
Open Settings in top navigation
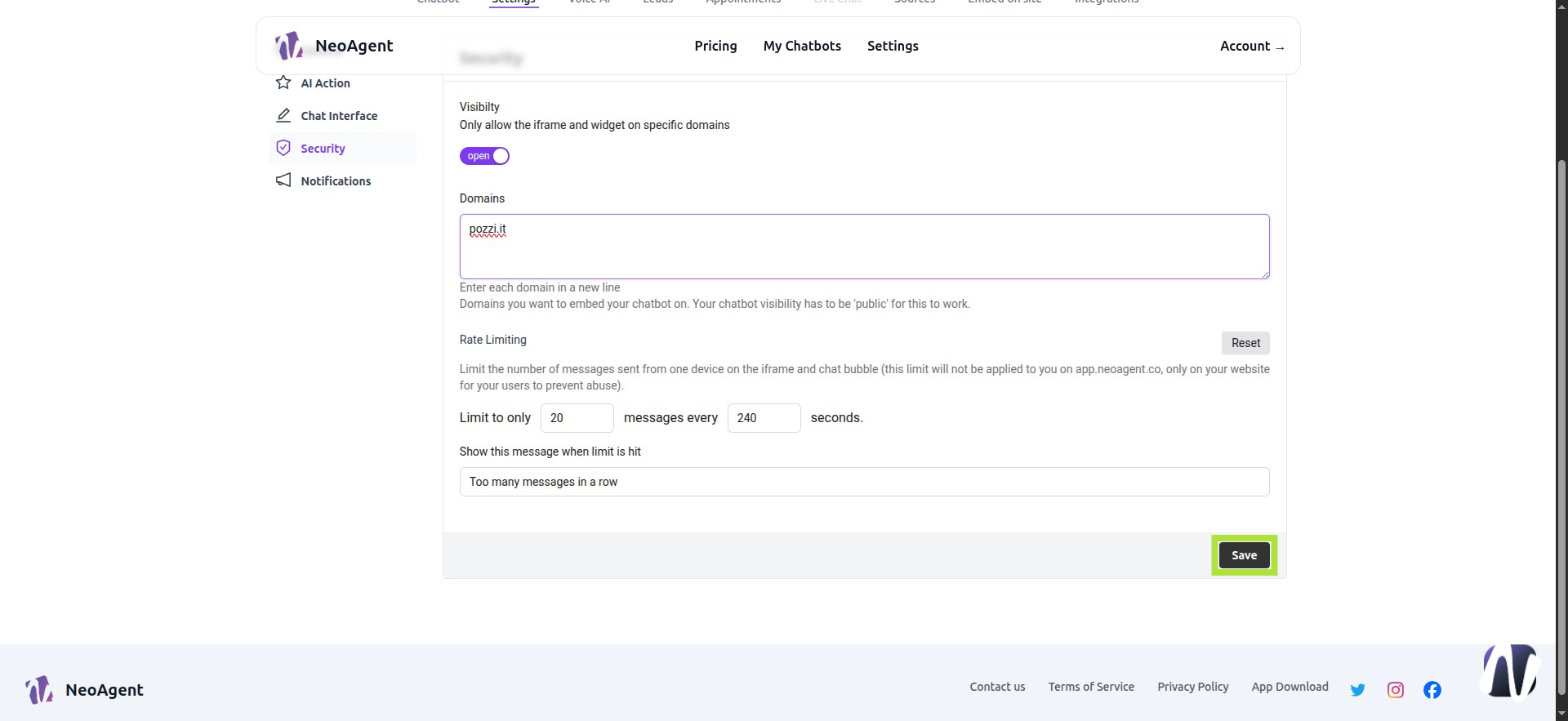tap(893, 46)
